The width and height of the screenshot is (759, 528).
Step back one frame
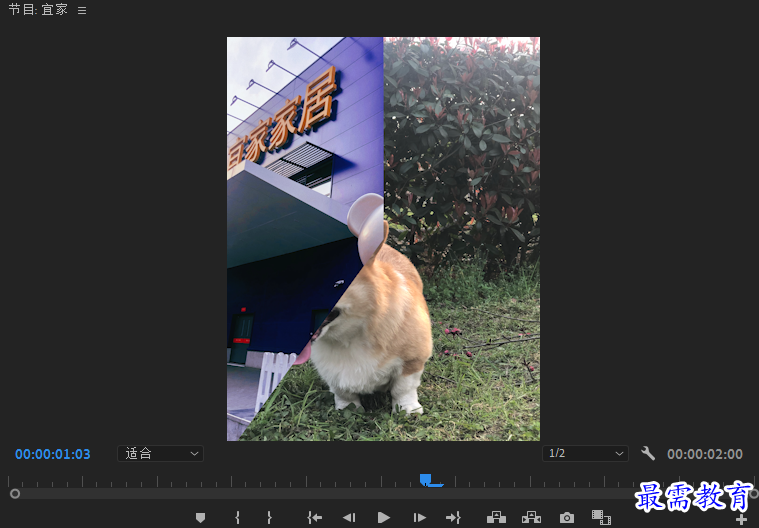click(349, 517)
